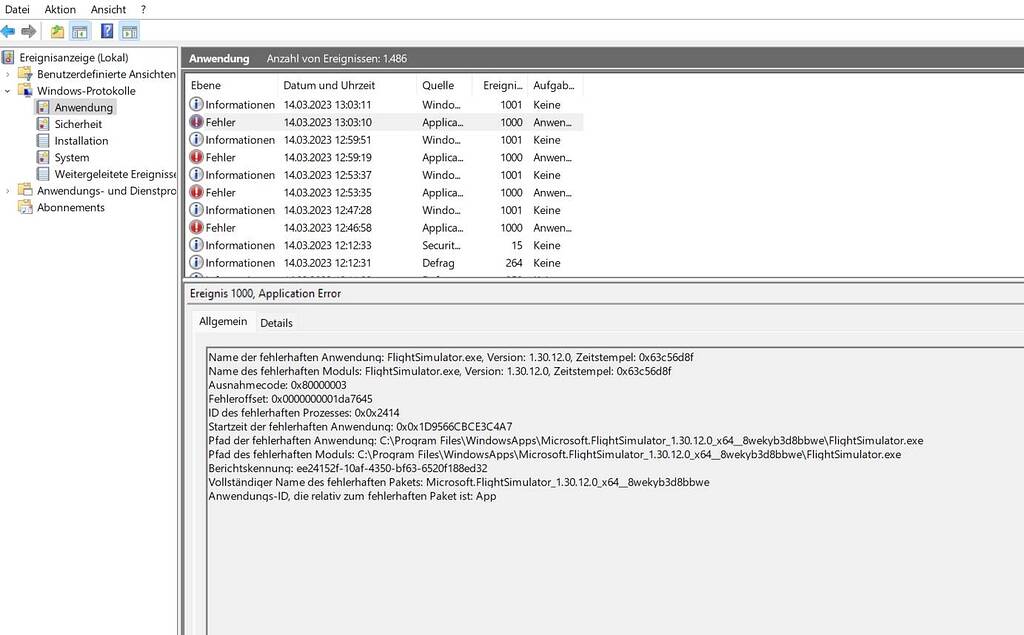This screenshot has height=635, width=1024.
Task: Open the ? help menu
Action: [143, 9]
